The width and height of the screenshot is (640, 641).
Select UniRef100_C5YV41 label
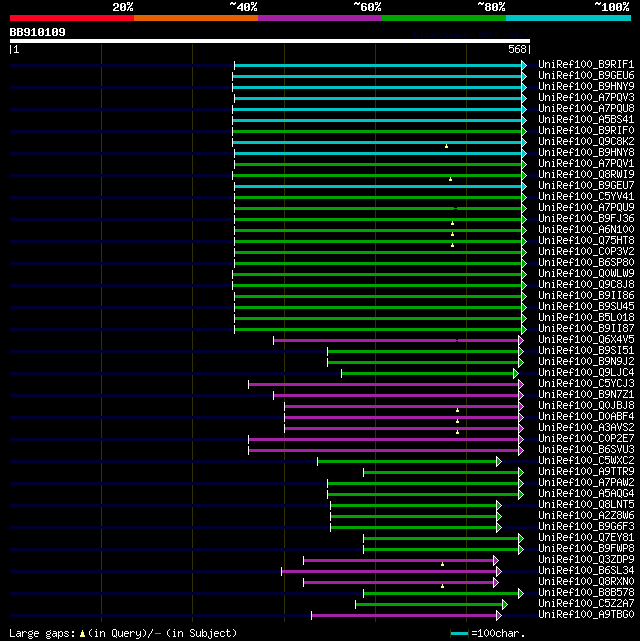(586, 197)
